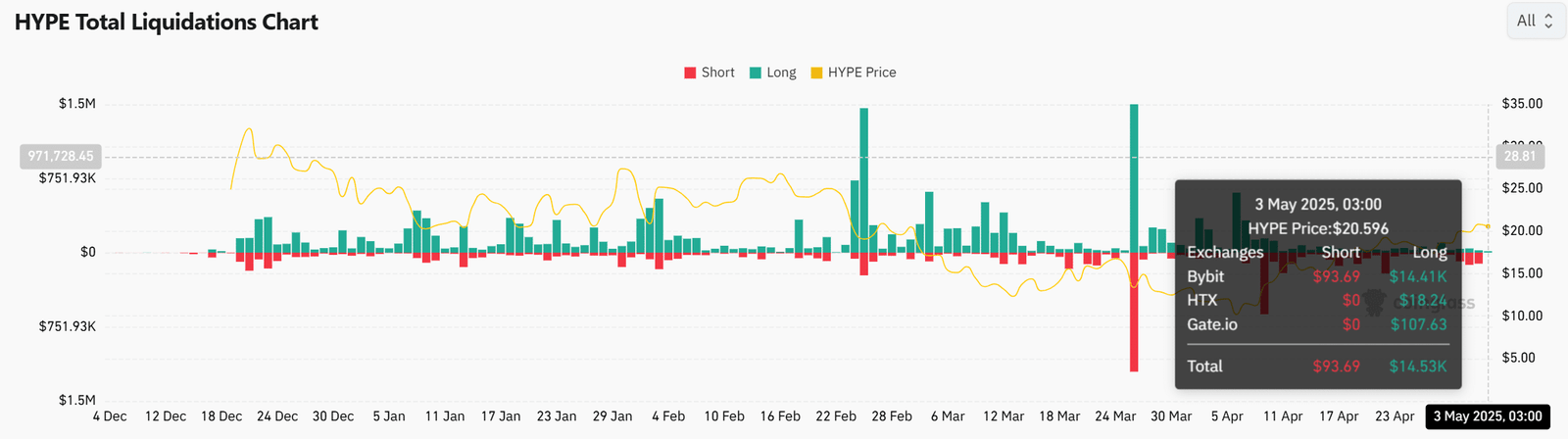Click the 4 Dec date axis label
The height and width of the screenshot is (439, 1568).
[x=110, y=416]
